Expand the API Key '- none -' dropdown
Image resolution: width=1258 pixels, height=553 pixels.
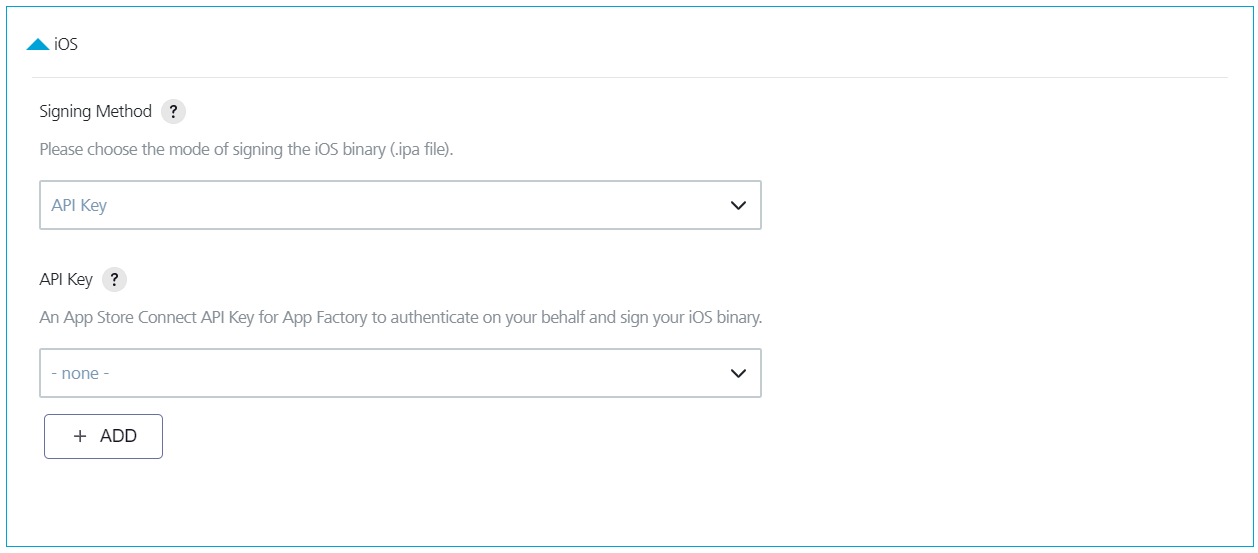point(400,373)
